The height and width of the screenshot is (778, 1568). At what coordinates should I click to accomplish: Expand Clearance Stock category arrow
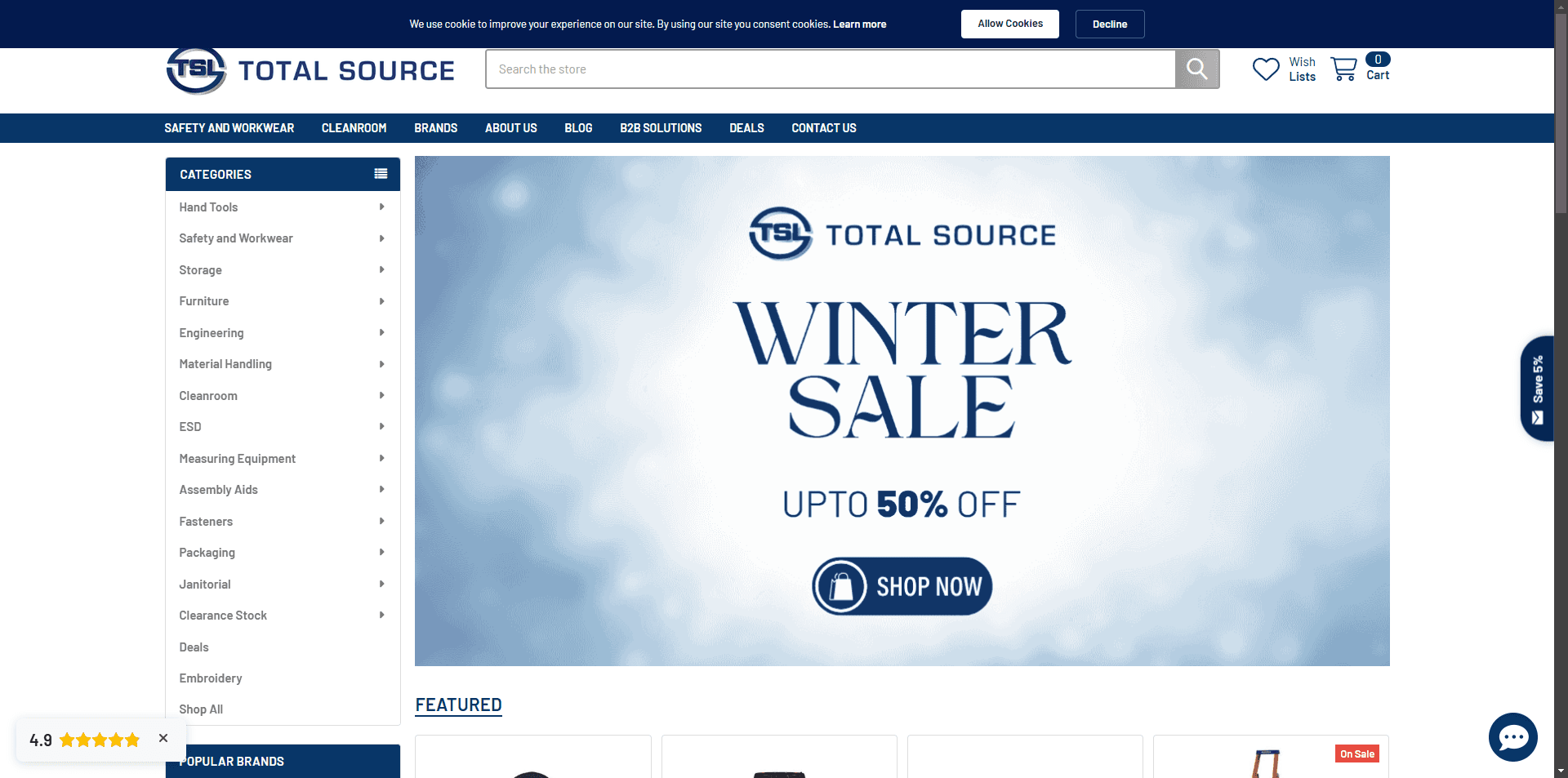(x=381, y=616)
